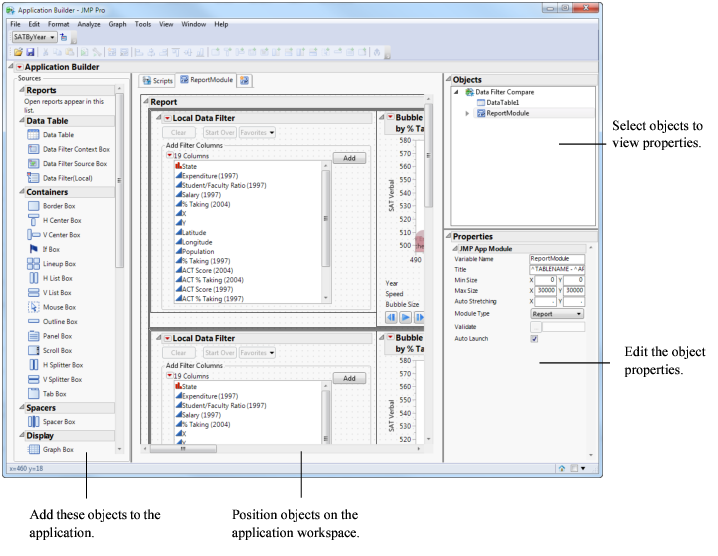
Task: Collapse the Containers section
Action: (21, 192)
